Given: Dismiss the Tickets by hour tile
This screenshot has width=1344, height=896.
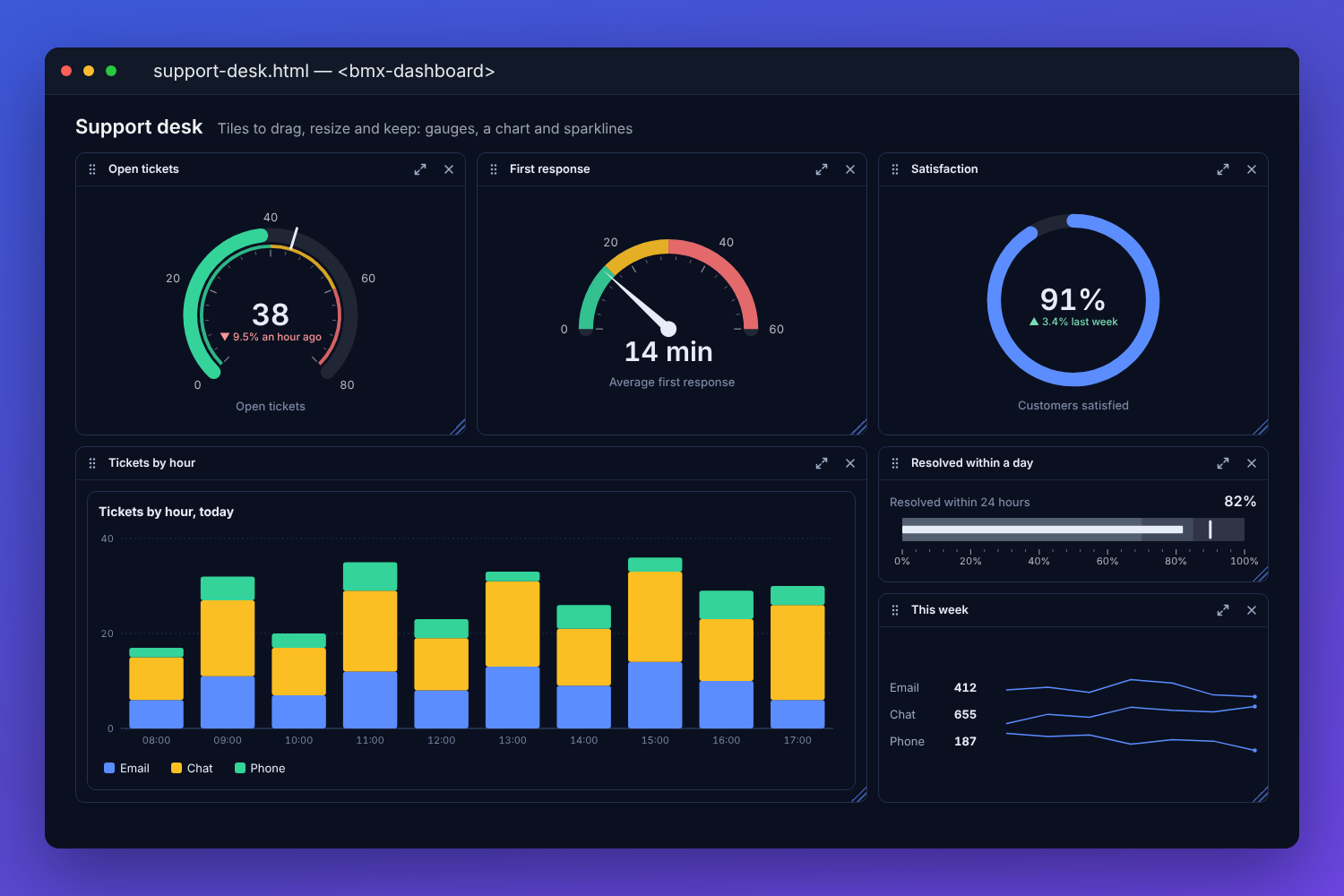Looking at the screenshot, I should coord(850,463).
